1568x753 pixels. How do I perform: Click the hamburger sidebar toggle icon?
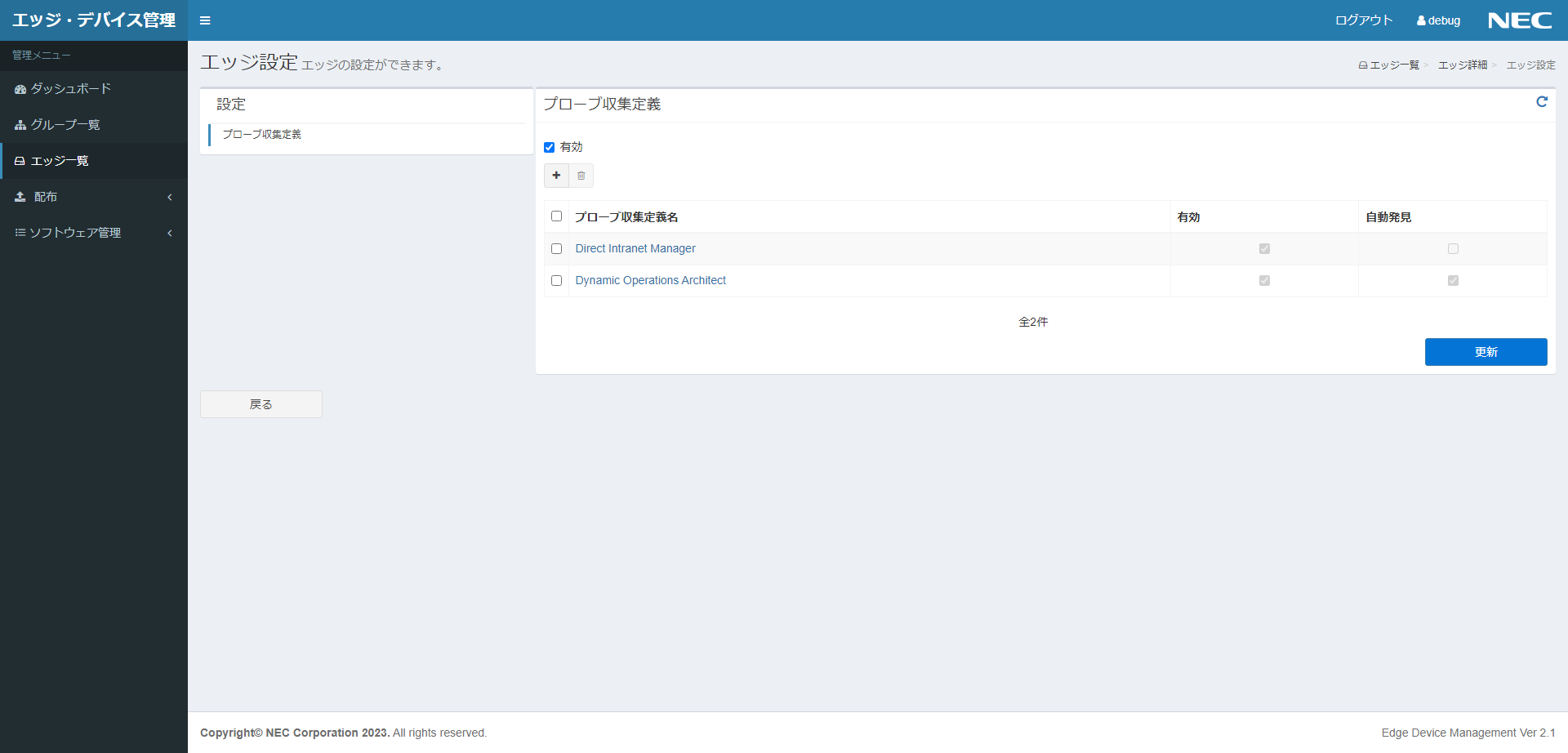(x=205, y=20)
